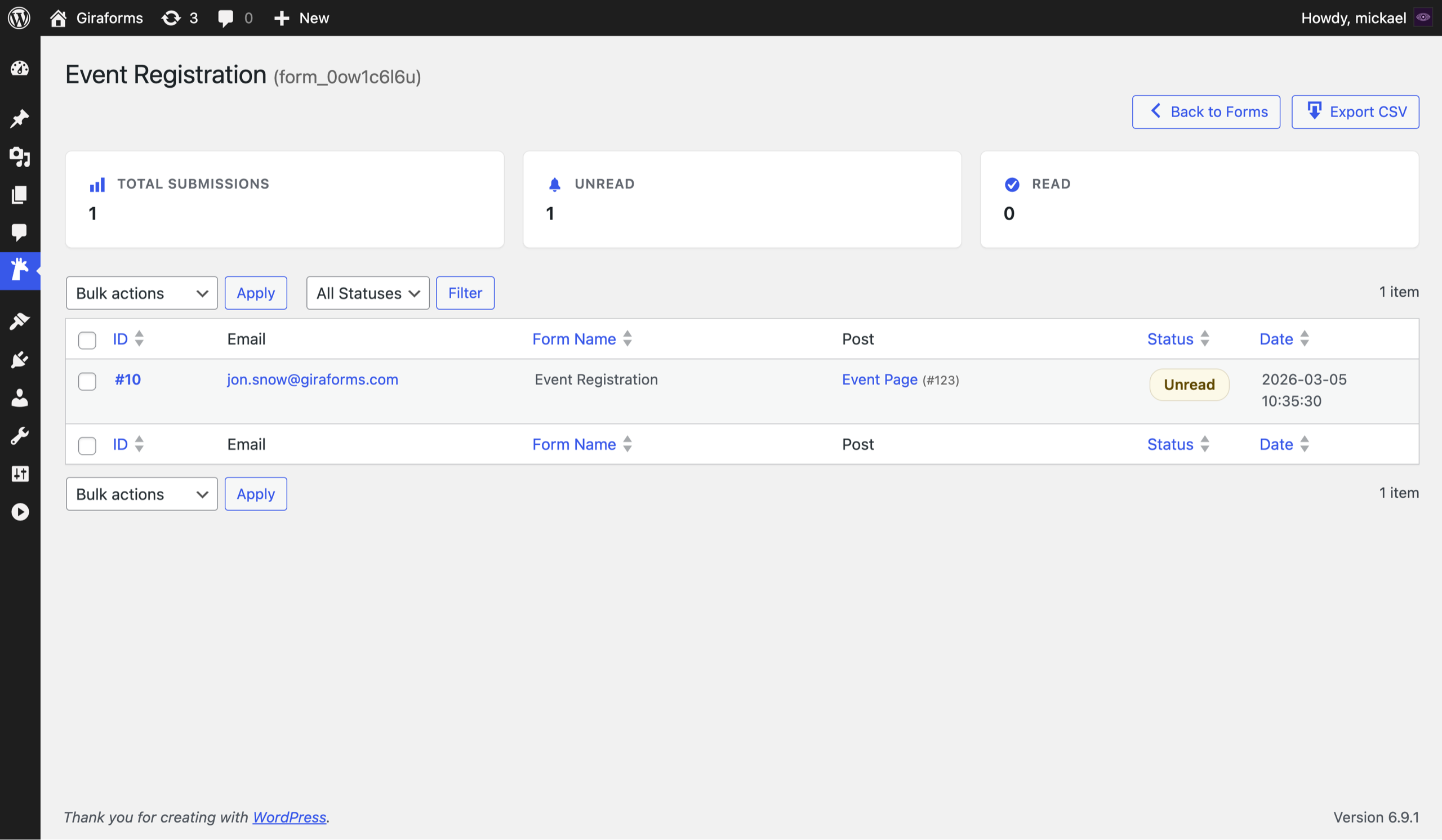Visit the Giraforms site home icon

point(58,19)
